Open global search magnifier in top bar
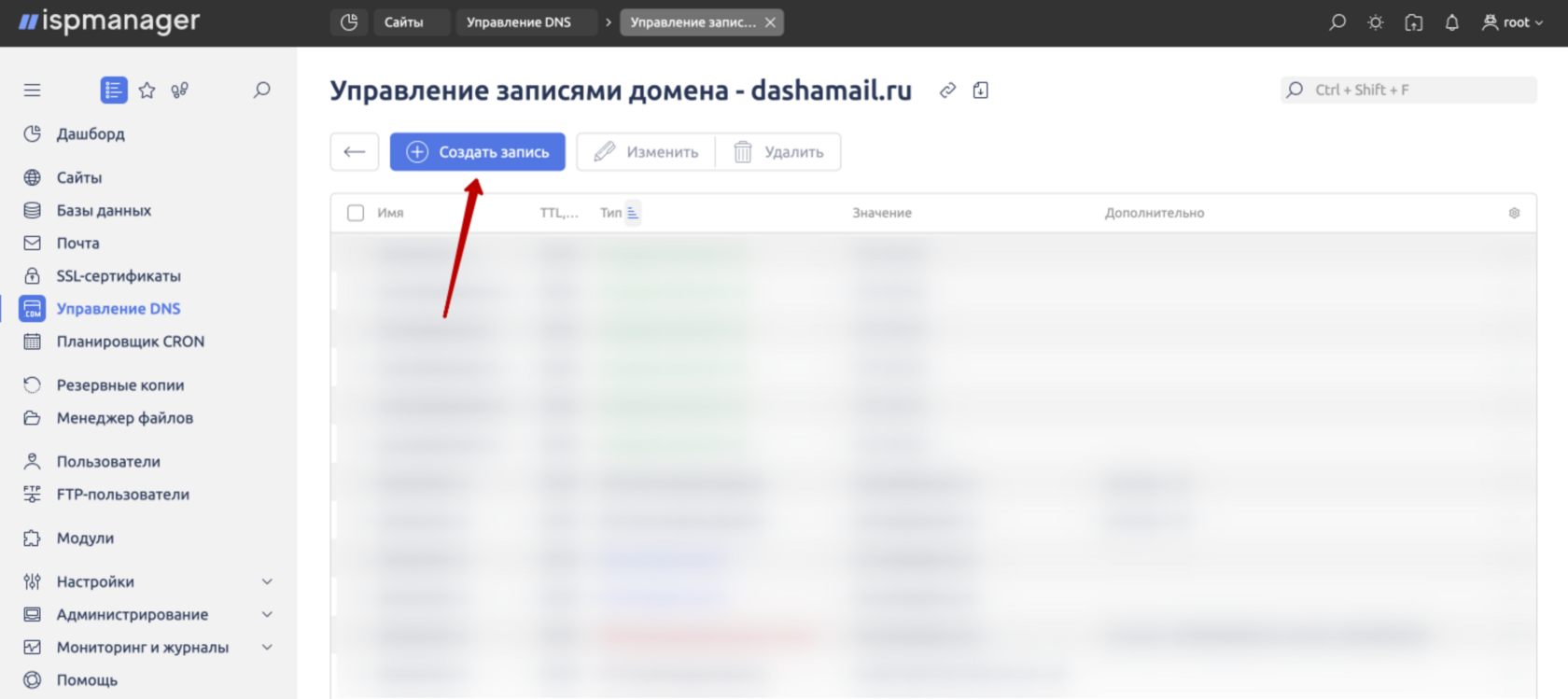 pos(1337,22)
